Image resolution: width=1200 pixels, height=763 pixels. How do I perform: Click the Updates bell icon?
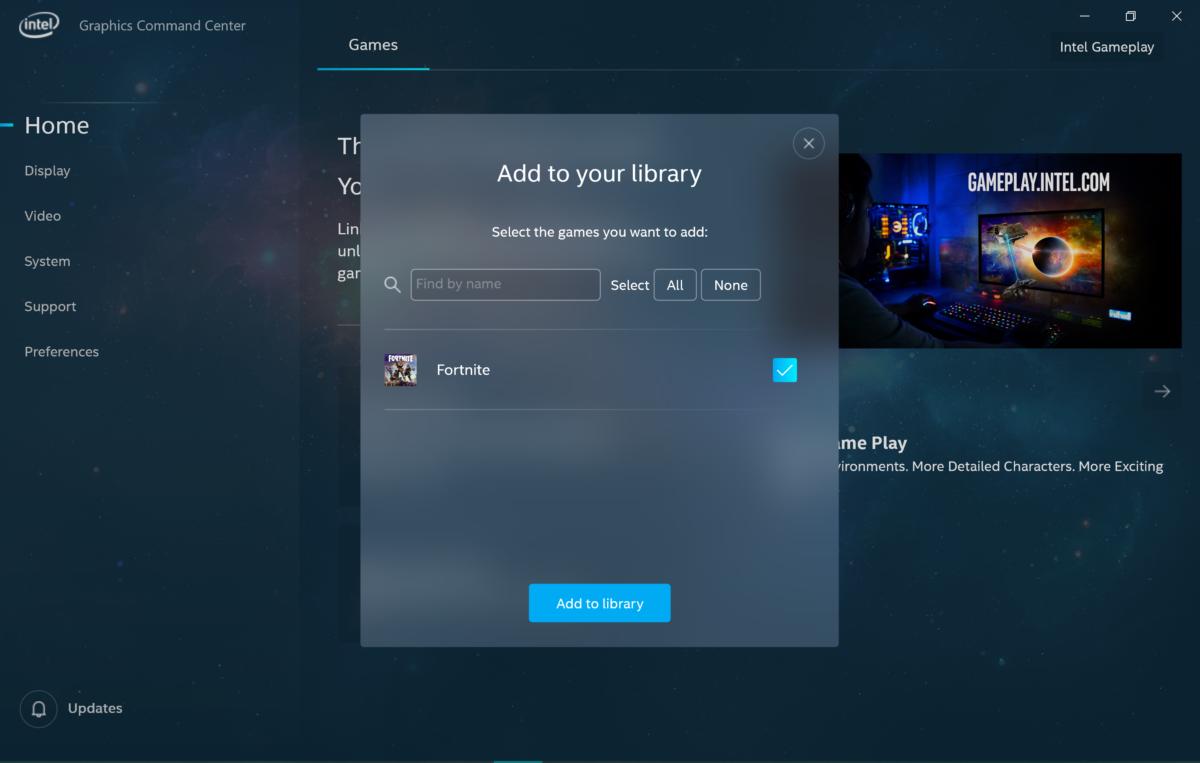click(39, 709)
